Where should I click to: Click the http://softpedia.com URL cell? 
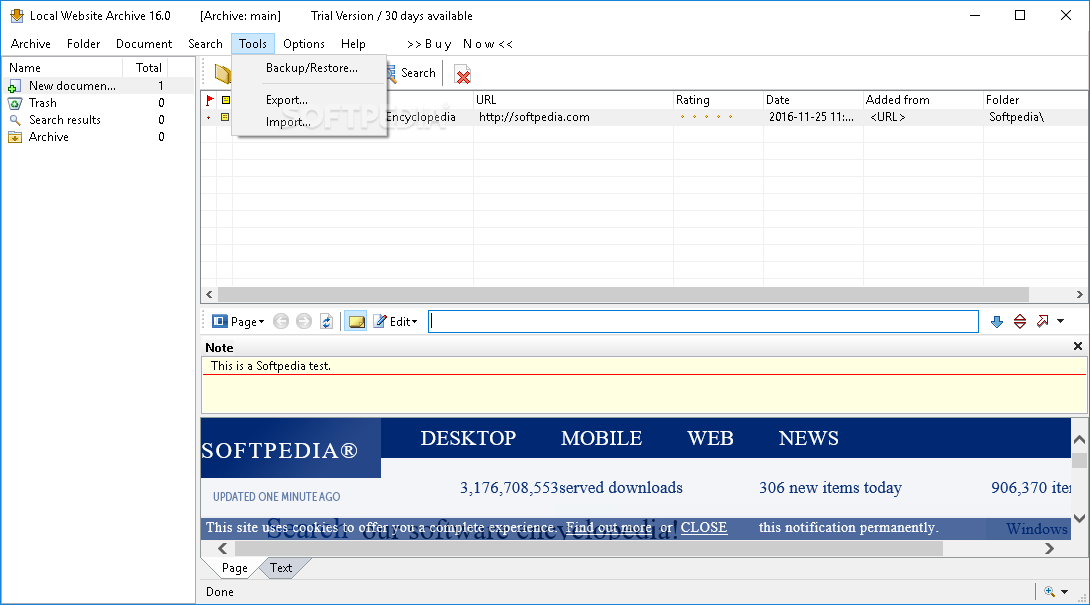534,117
